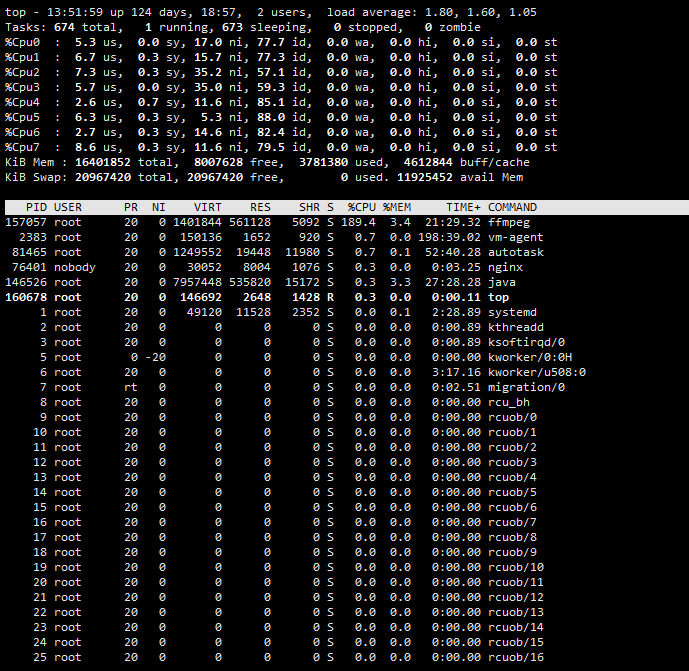Click the rcuob/16 command entry
The height and width of the screenshot is (671, 689).
[516, 657]
